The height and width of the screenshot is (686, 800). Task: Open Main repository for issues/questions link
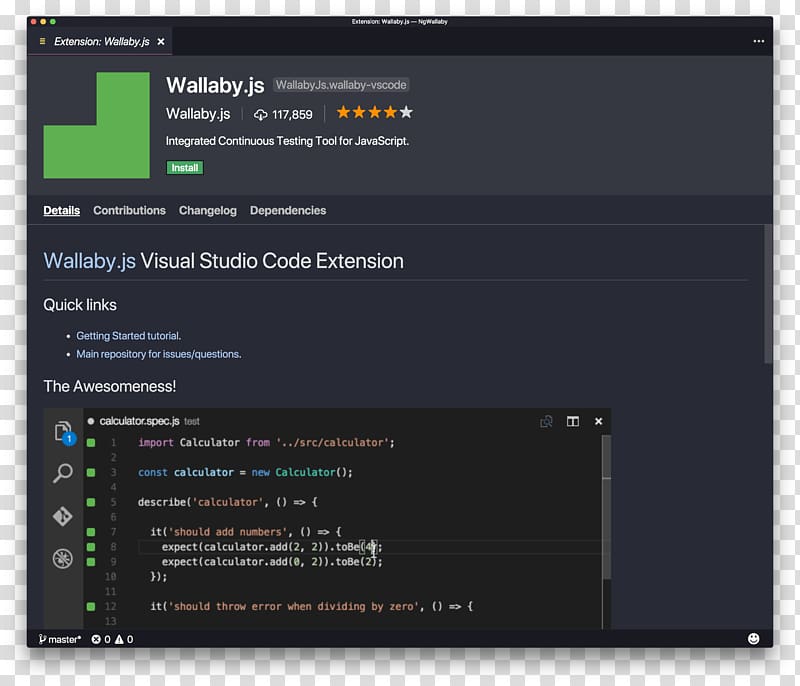click(159, 354)
